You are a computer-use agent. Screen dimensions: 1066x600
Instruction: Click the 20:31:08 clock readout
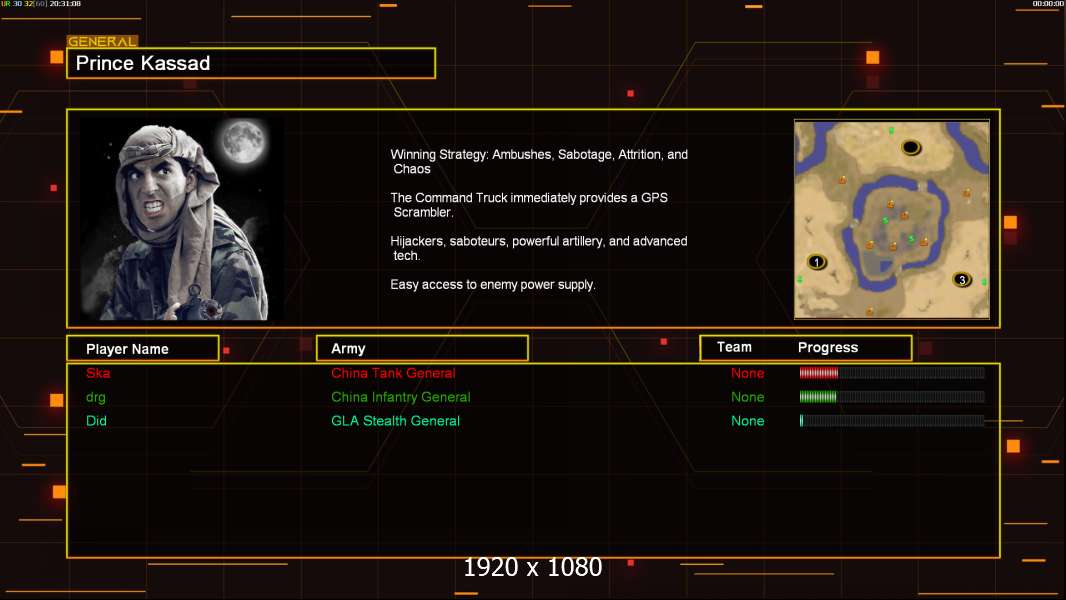65,4
